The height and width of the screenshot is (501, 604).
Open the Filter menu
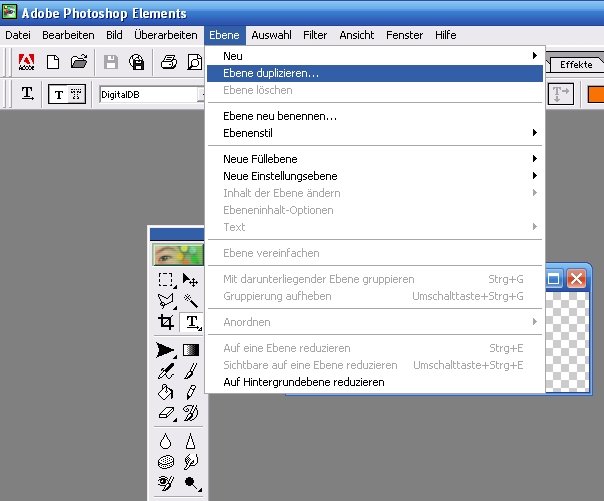click(x=315, y=35)
